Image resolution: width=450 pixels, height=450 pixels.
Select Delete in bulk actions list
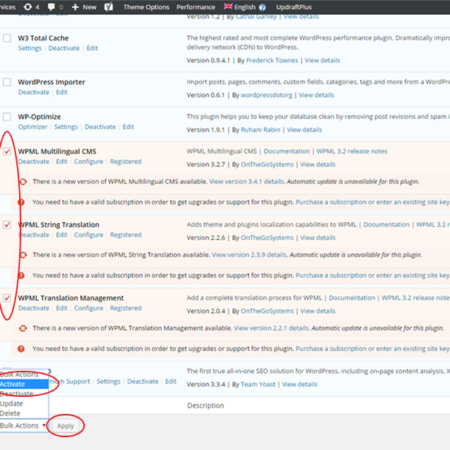click(24, 413)
